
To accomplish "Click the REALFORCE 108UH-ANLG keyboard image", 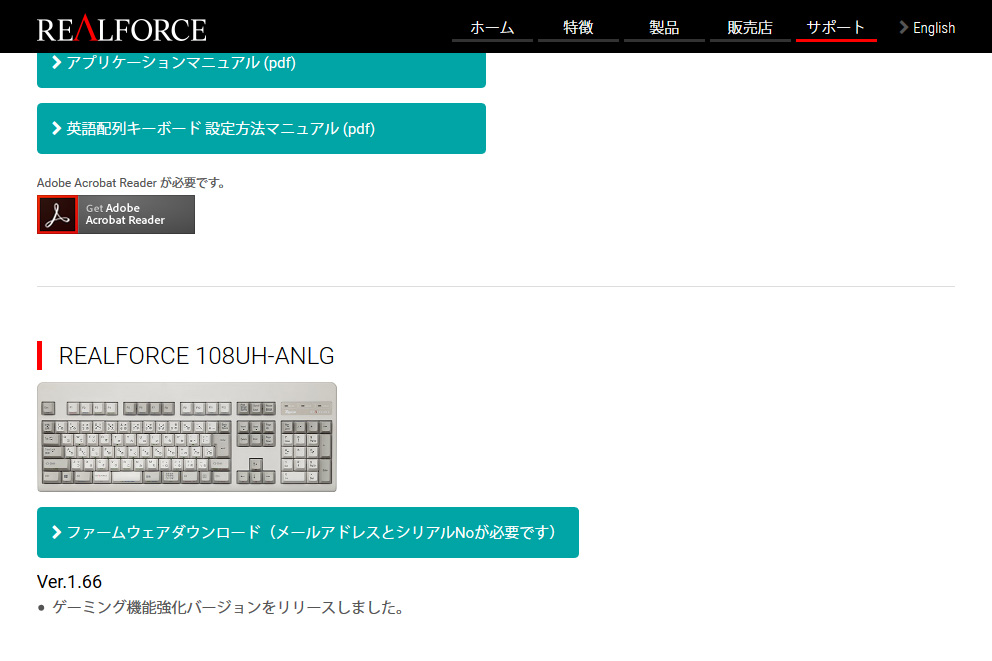I will coord(187,437).
